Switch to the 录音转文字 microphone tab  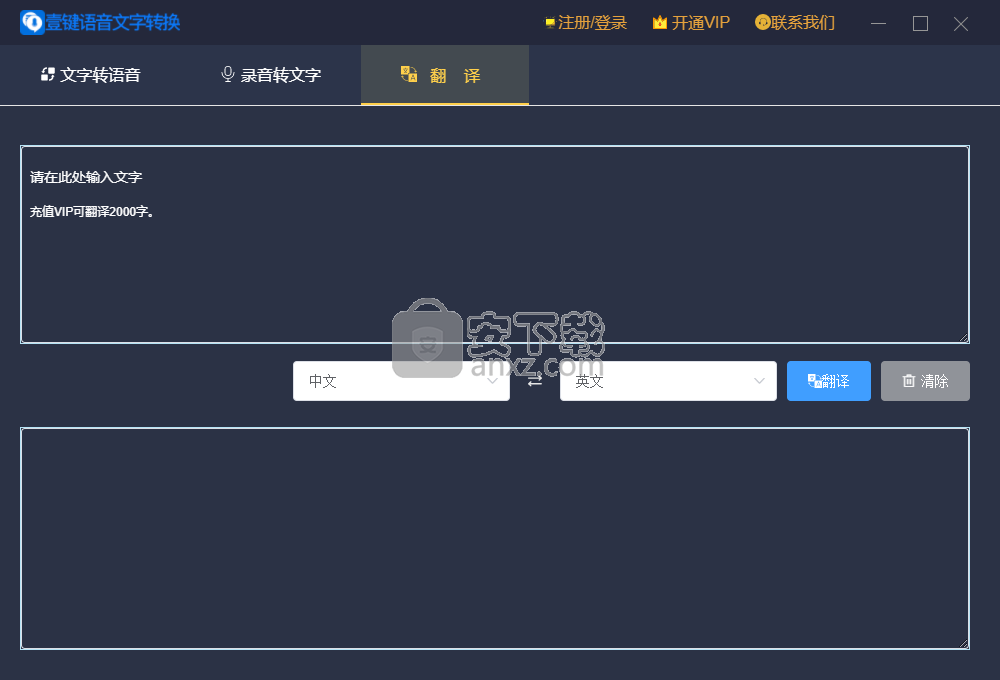click(x=271, y=75)
